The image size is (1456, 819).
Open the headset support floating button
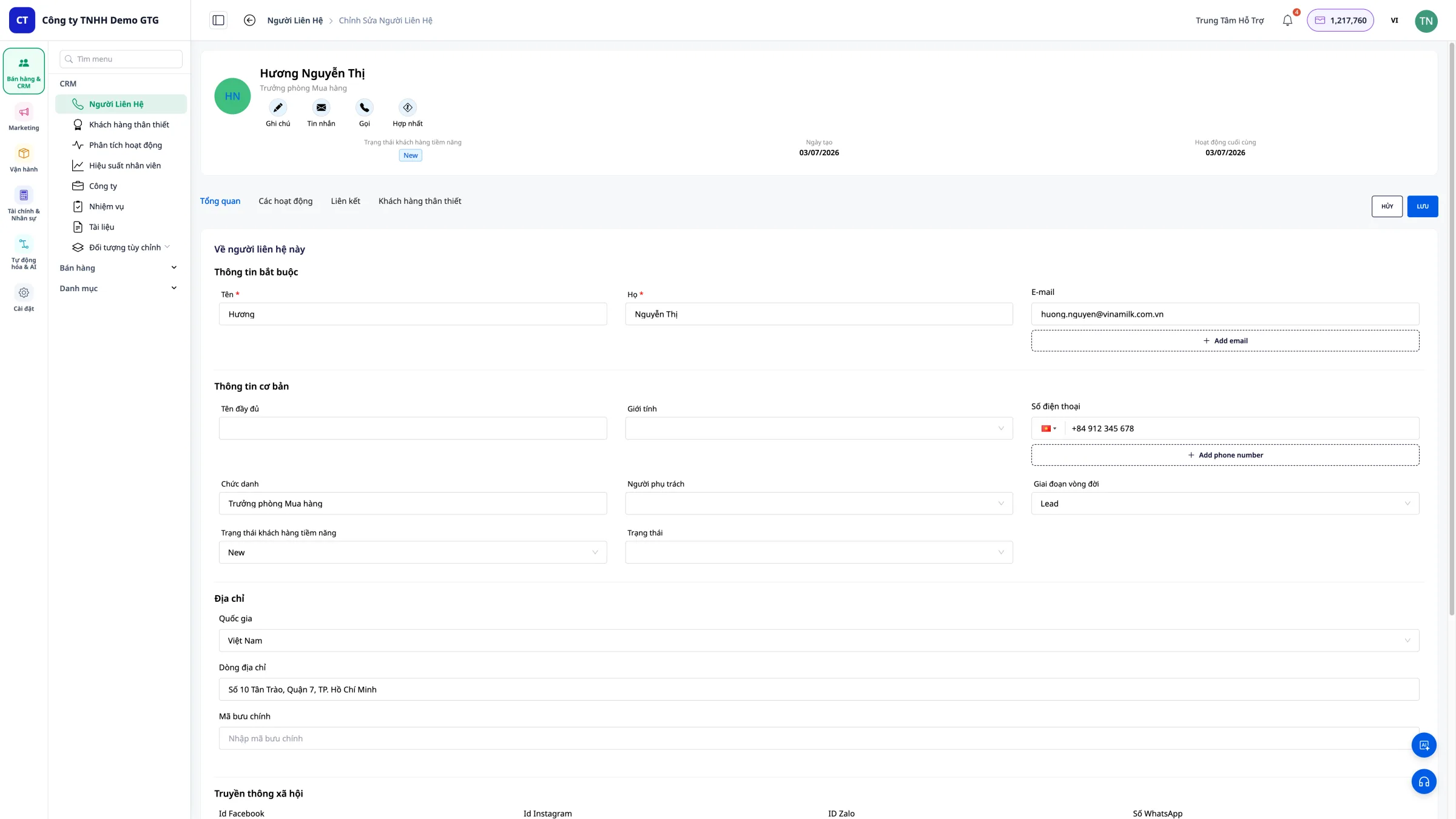1424,782
